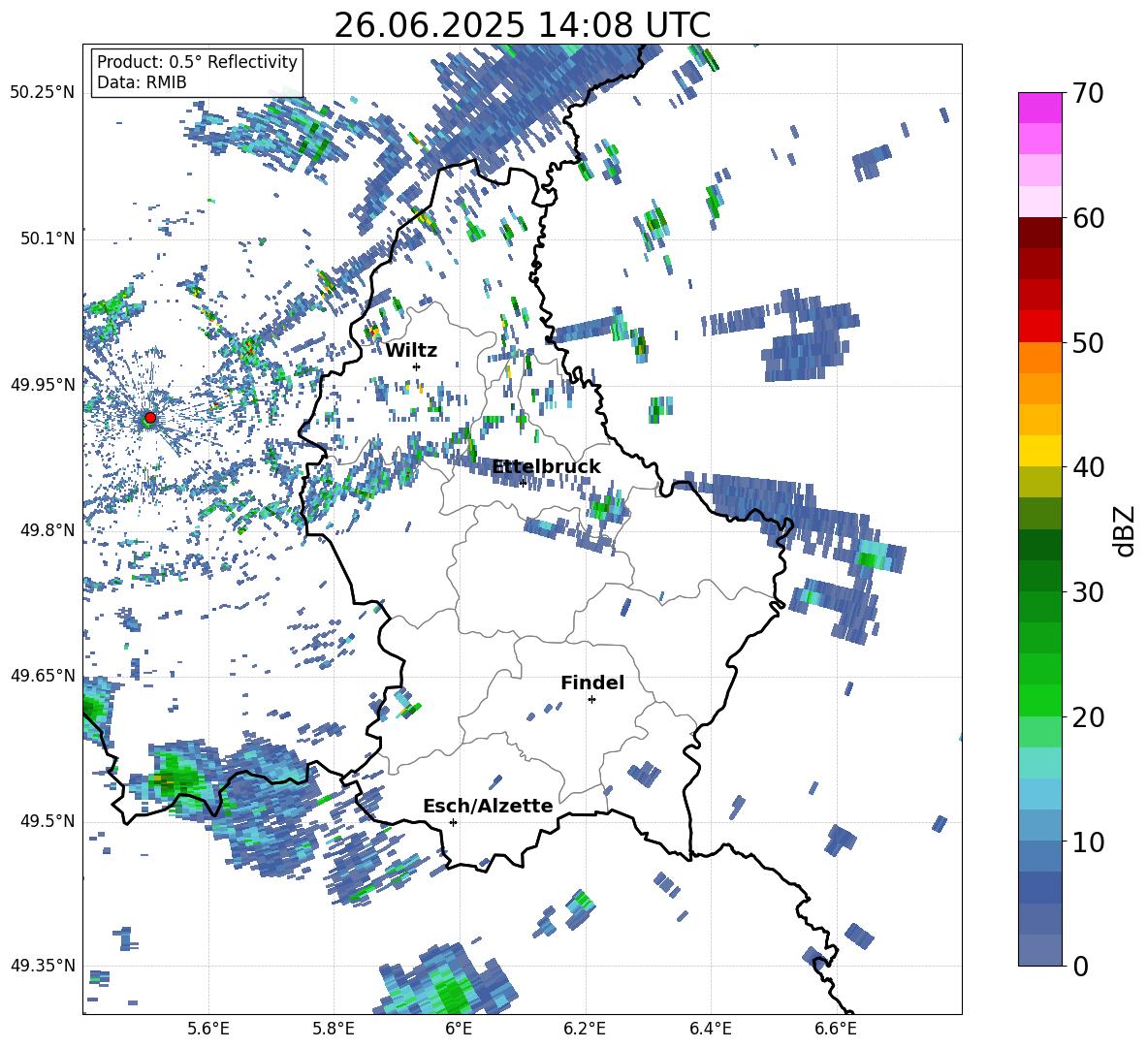Screen dimensions: 1148x1048
Task: Click the colorbar tick label 60
Action: pos(1088,218)
